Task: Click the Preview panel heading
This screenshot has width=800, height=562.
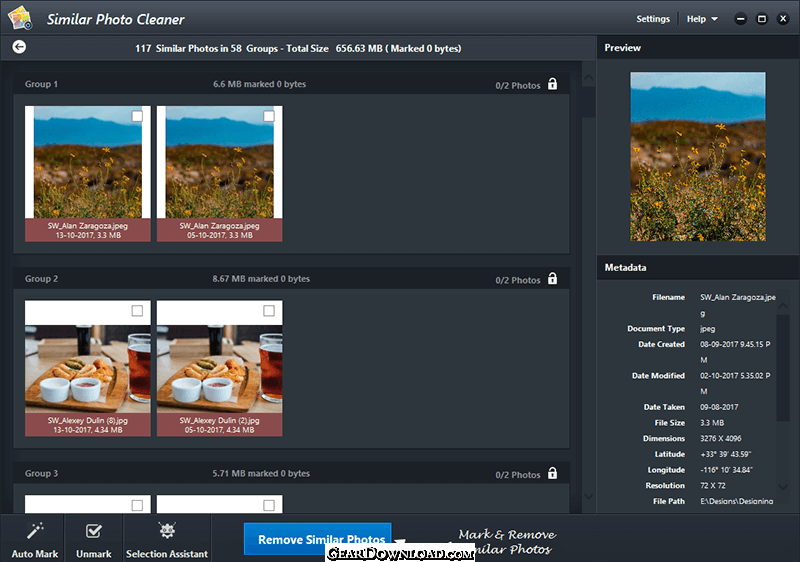Action: pyautogui.click(x=622, y=47)
